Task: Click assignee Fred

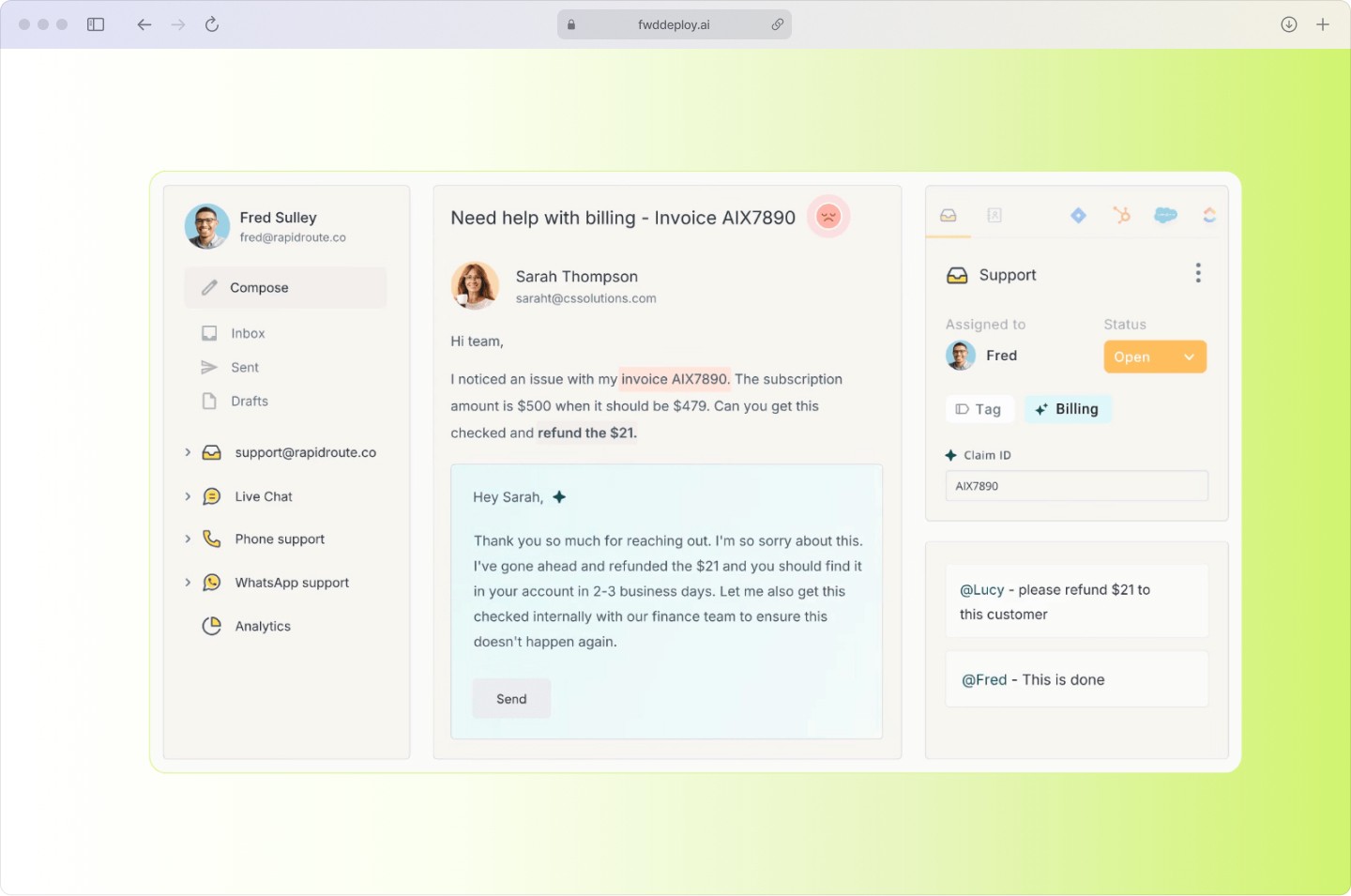Action: (982, 356)
